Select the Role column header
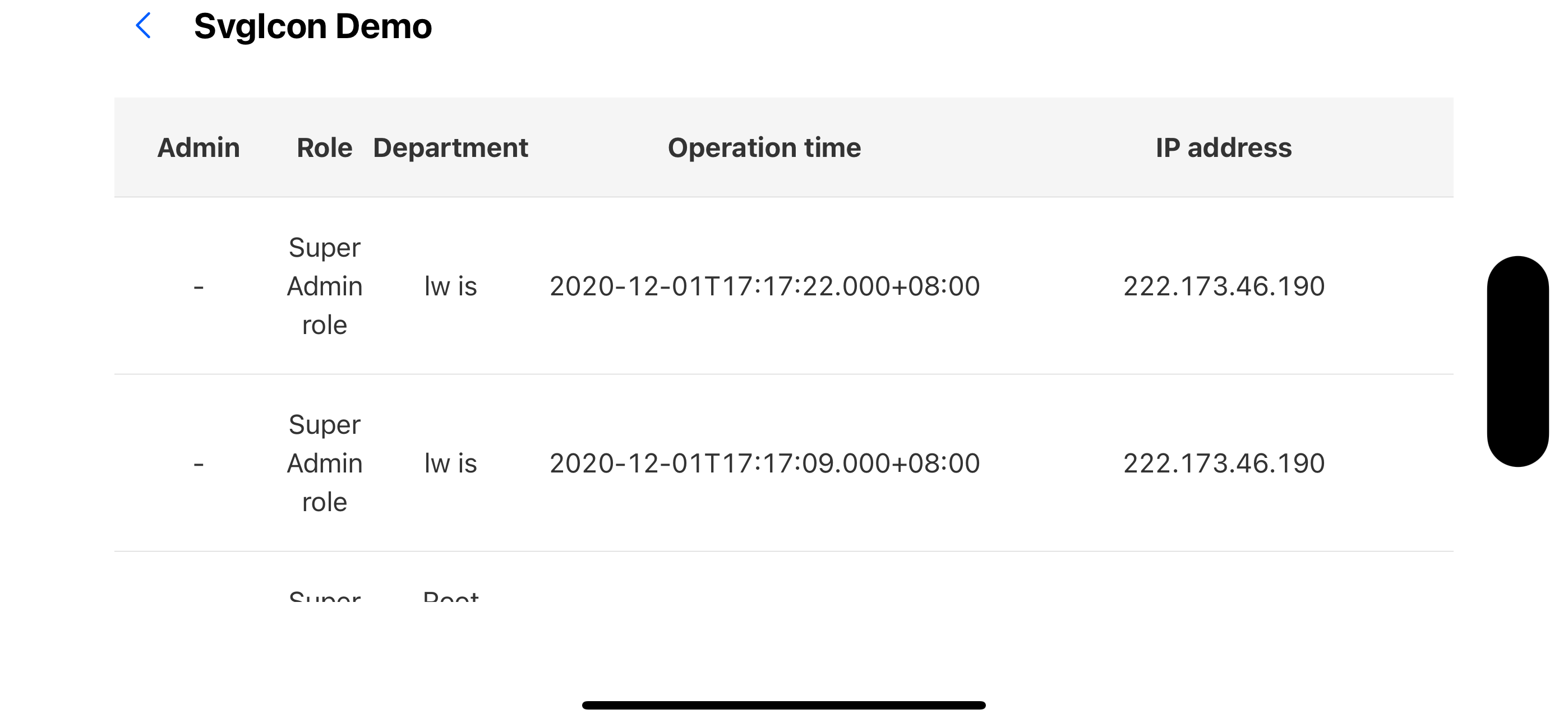Image resolution: width=1568 pixels, height=723 pixels. 325,147
